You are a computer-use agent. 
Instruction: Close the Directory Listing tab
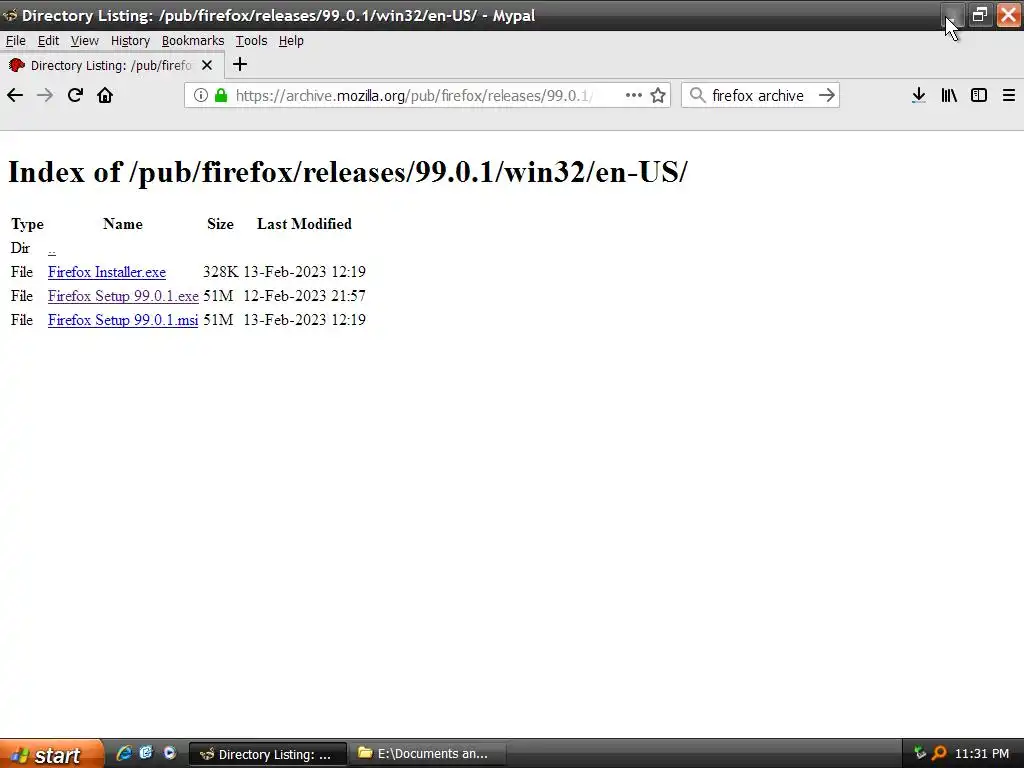click(207, 65)
